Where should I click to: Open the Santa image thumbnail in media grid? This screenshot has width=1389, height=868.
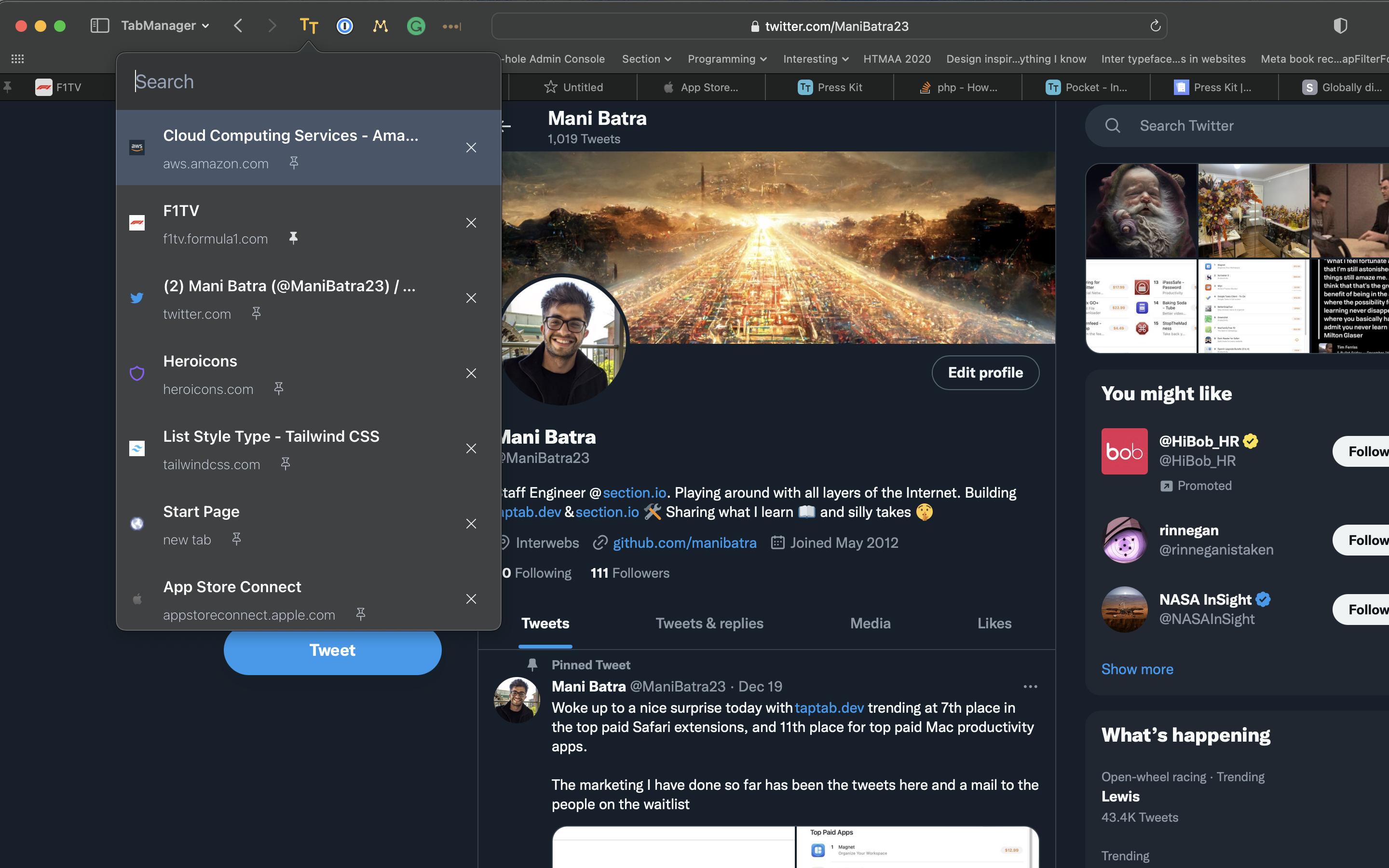point(1141,211)
